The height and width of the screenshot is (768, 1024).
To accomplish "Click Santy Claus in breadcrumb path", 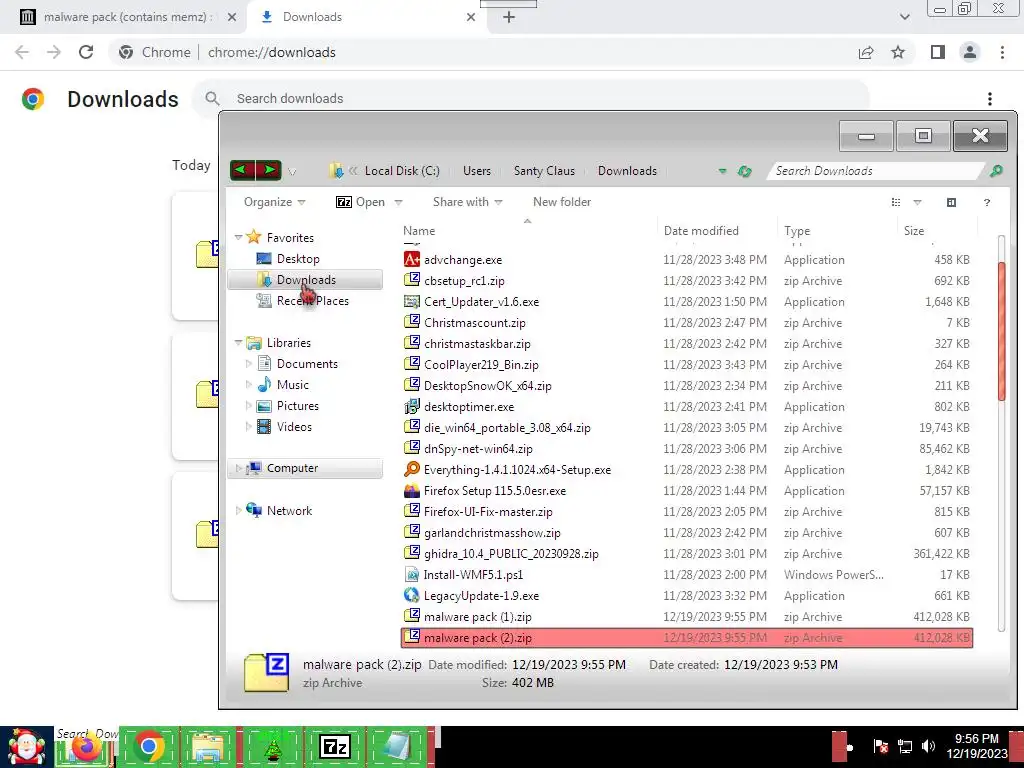I will (544, 170).
